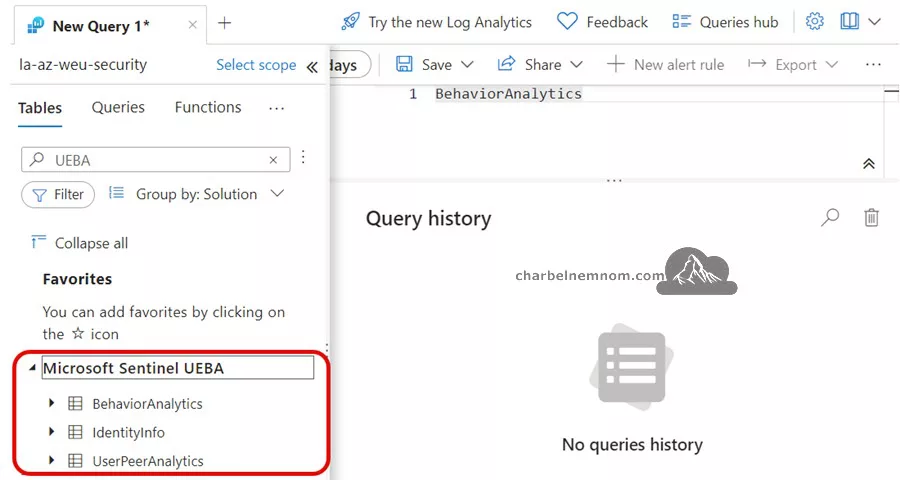Open more tabs ellipsis in side pane
Image resolution: width=900 pixels, height=480 pixels.
[276, 109]
